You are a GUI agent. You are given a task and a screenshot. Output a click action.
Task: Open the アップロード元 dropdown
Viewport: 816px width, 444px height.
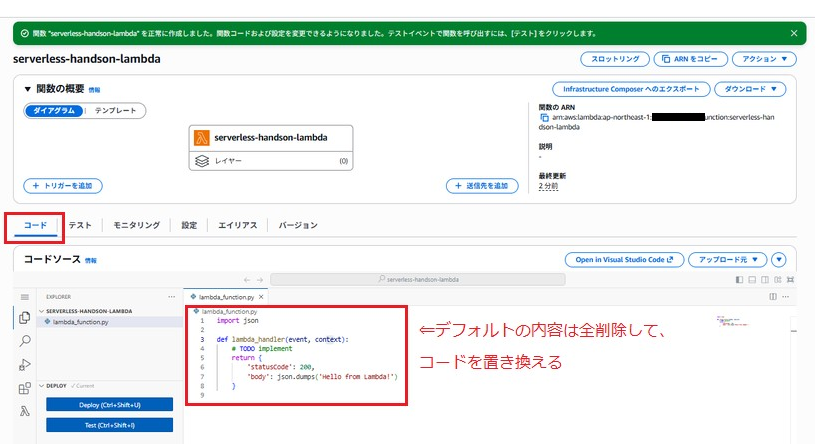coord(728,260)
